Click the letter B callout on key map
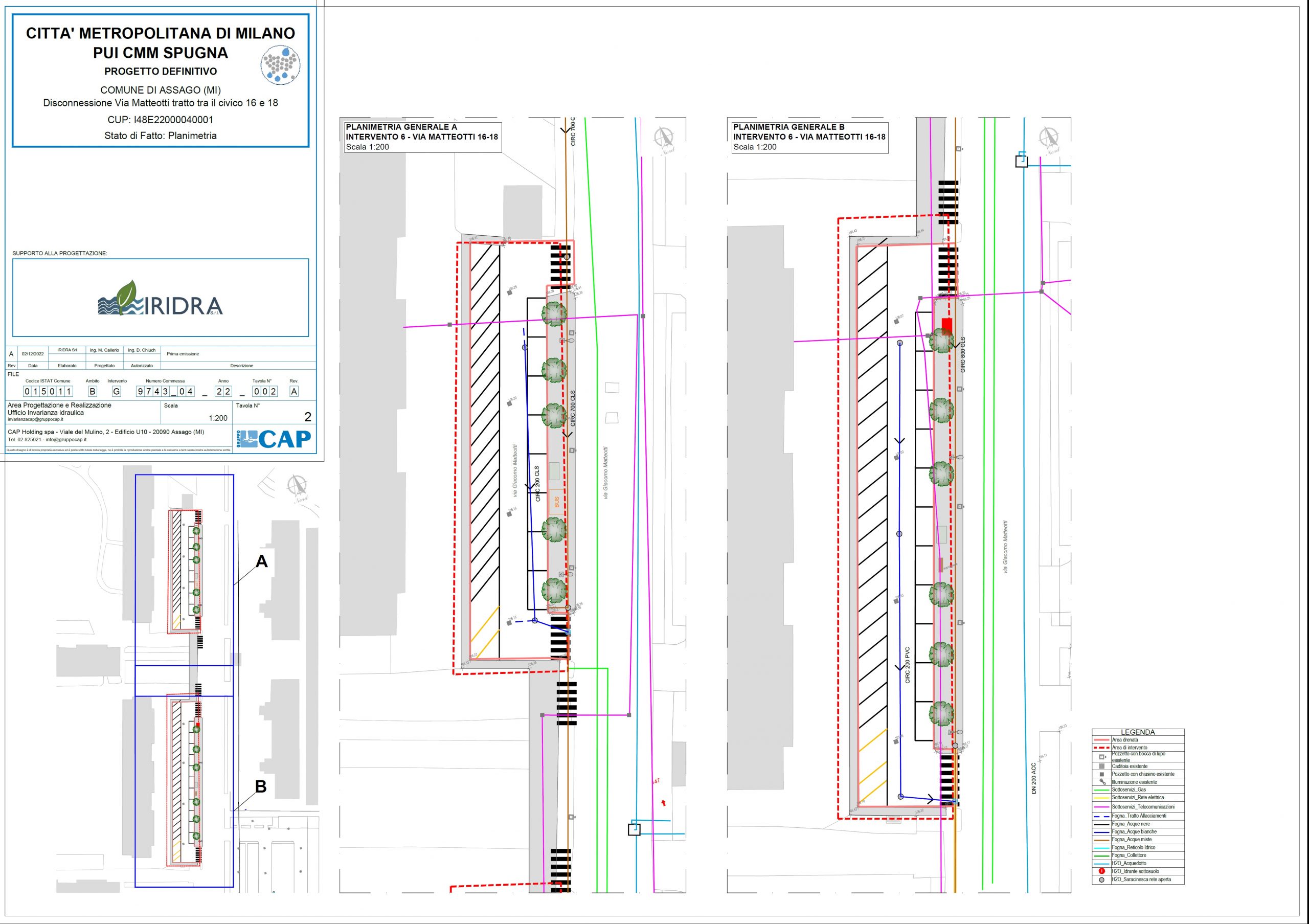Screen dimensions: 1309x924 tap(261, 786)
